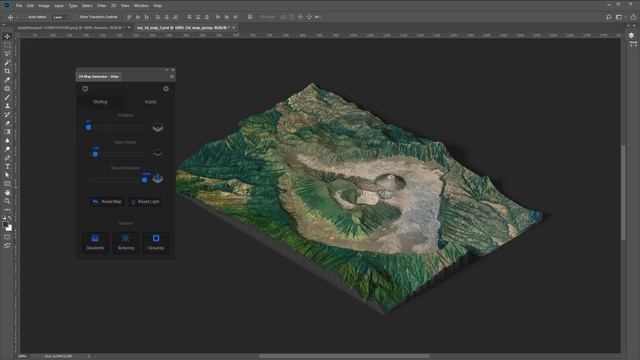Open the Help menu
Viewport: 640px width, 360px height.
click(x=157, y=6)
